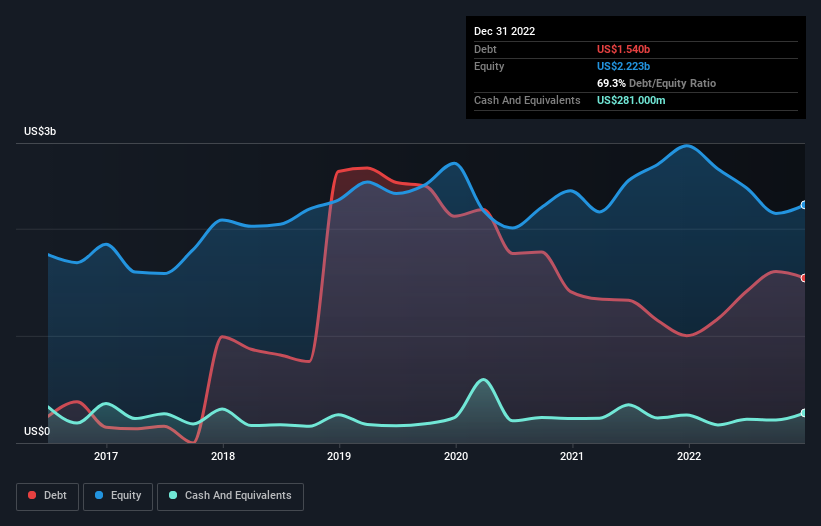Select the 2021 x-axis label
The width and height of the screenshot is (821, 526).
(x=572, y=456)
